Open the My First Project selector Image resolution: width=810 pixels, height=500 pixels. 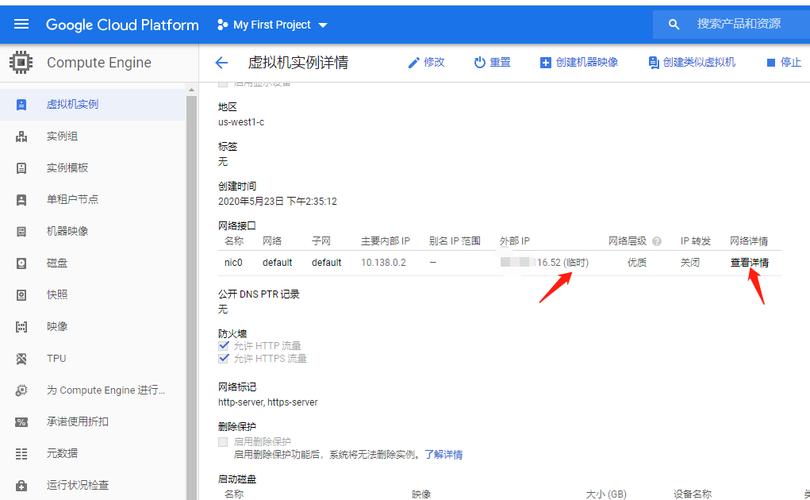tap(272, 25)
